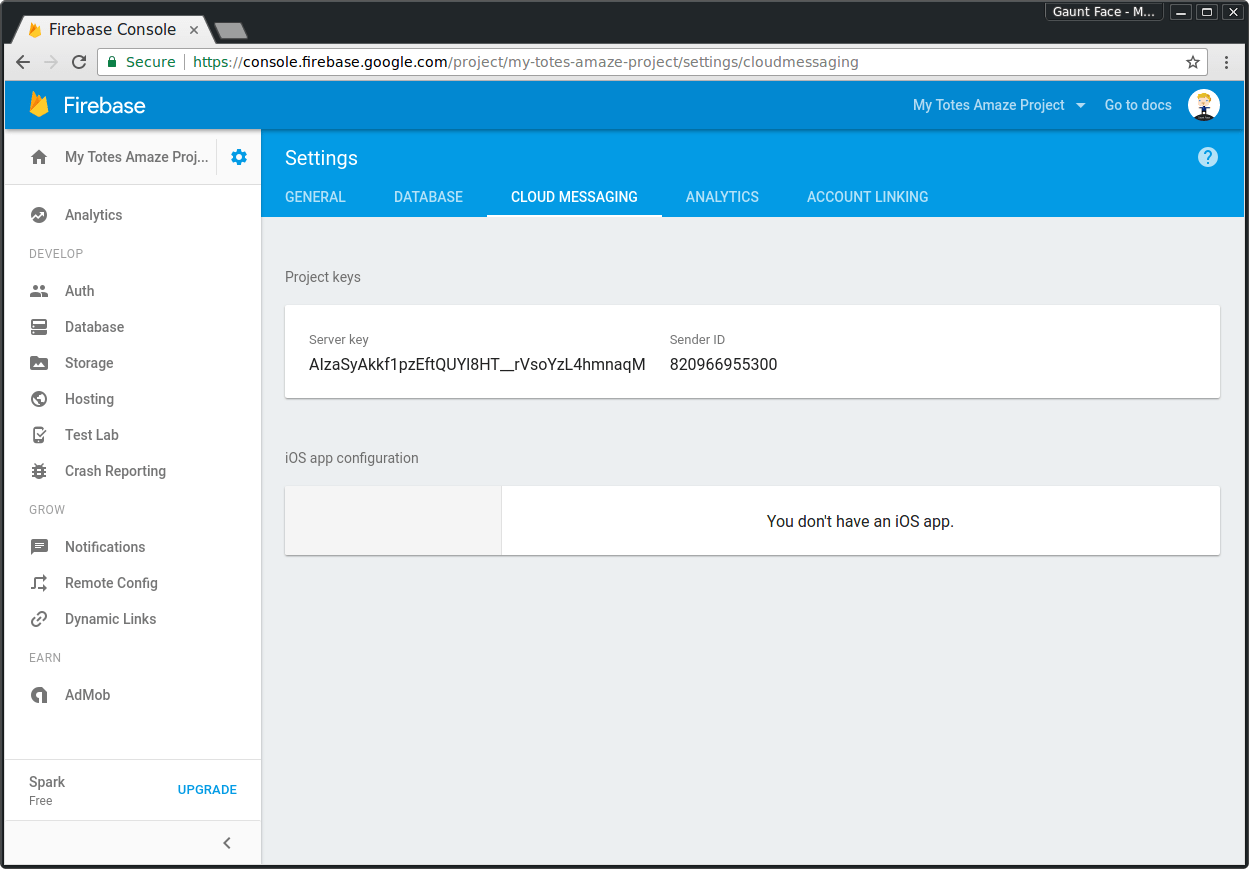Go to Dynamic Links
The image size is (1249, 869).
point(110,618)
